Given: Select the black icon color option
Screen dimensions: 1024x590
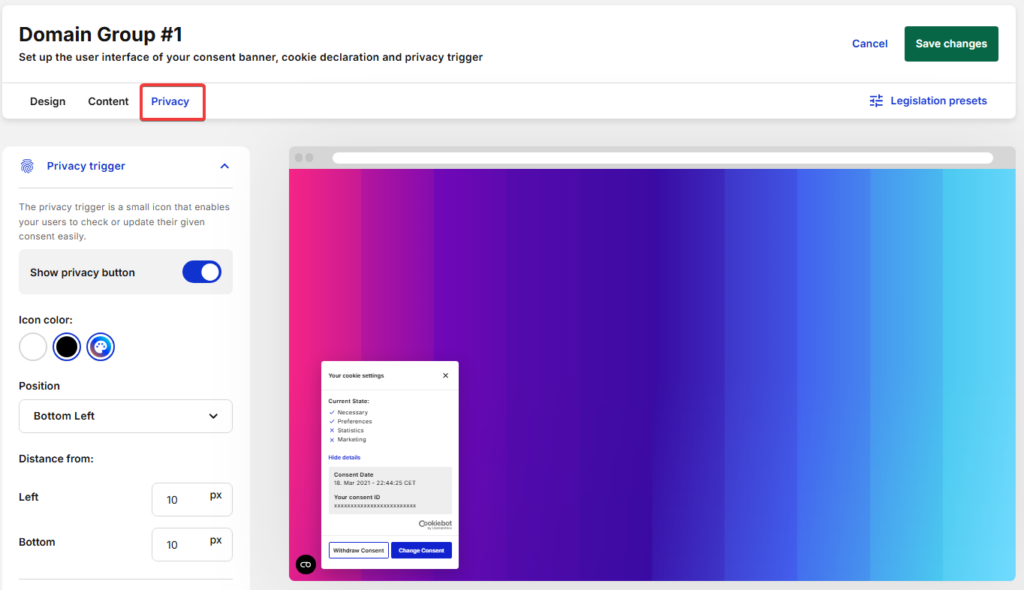Looking at the screenshot, I should (66, 346).
